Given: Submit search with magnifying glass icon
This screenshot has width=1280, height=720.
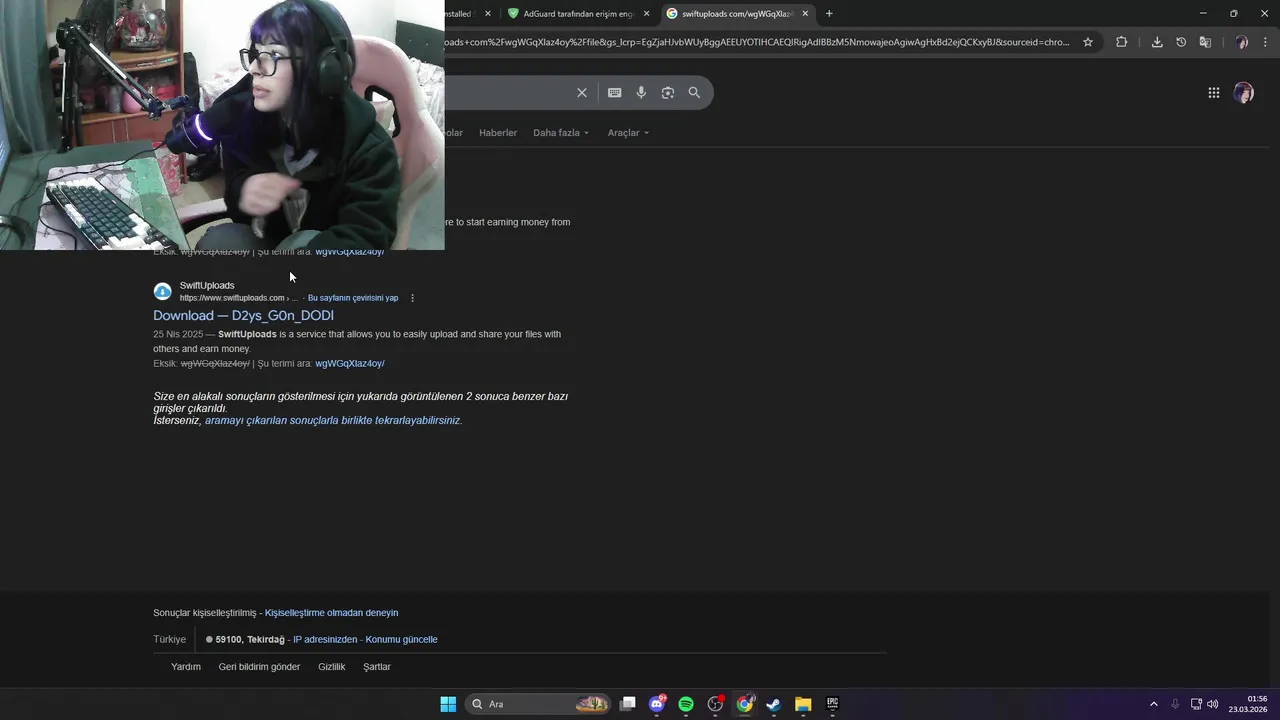Looking at the screenshot, I should point(694,92).
